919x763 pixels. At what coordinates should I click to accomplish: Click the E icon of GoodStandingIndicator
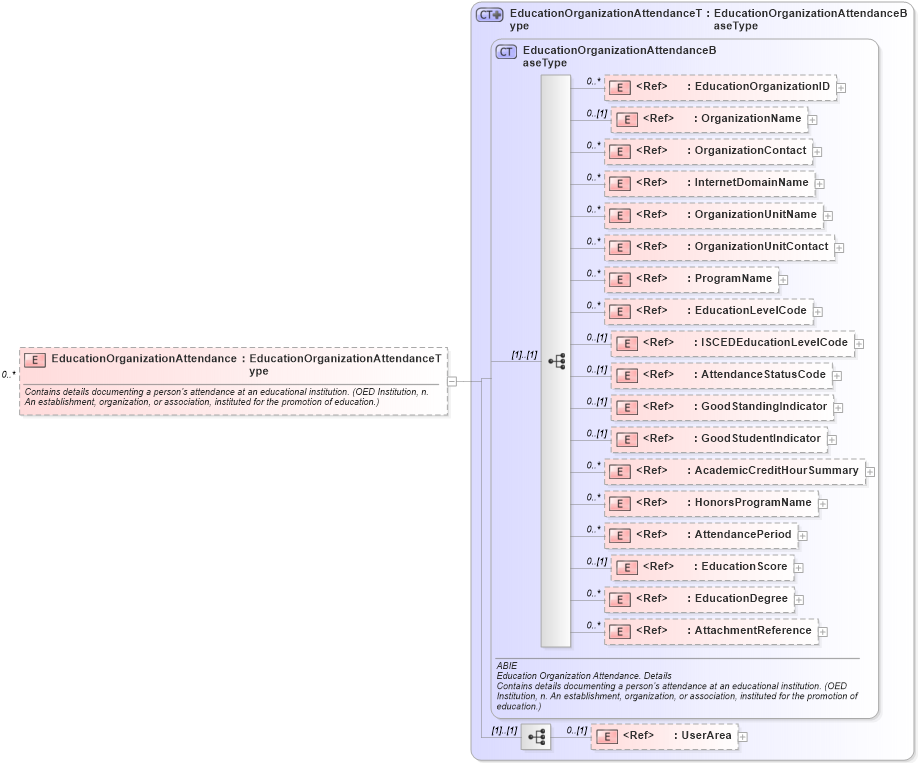[x=626, y=407]
